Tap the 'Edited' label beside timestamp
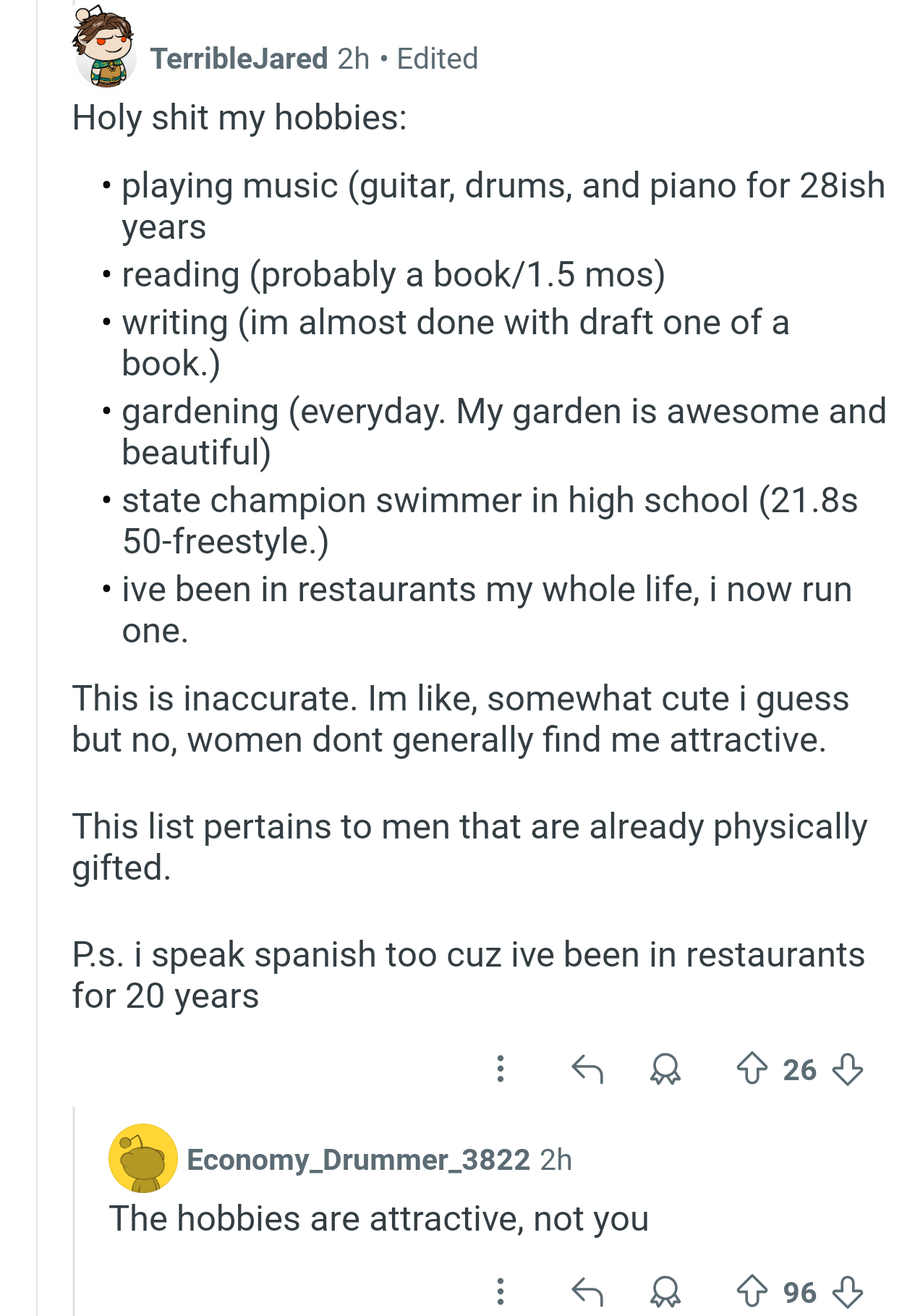The width and height of the screenshot is (915, 1316). pyautogui.click(x=438, y=59)
